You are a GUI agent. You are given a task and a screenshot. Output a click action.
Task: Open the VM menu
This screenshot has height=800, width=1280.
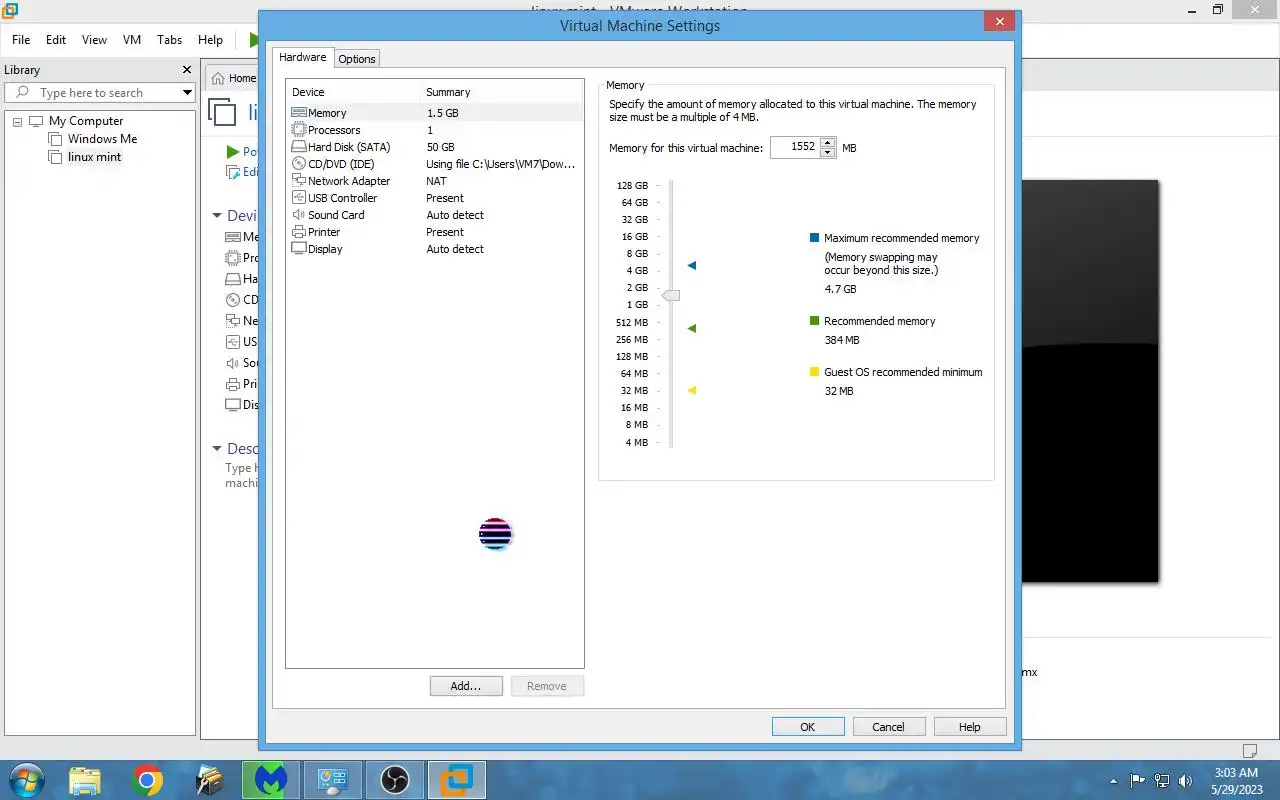(x=132, y=40)
